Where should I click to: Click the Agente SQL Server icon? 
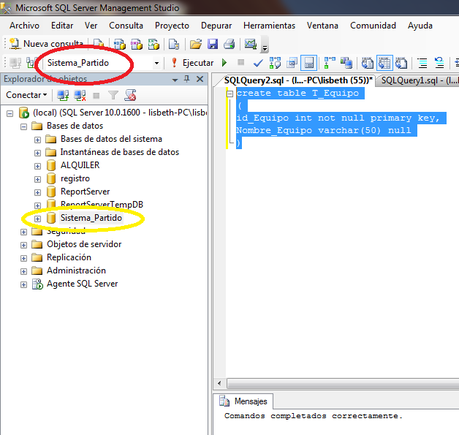pos(37,284)
